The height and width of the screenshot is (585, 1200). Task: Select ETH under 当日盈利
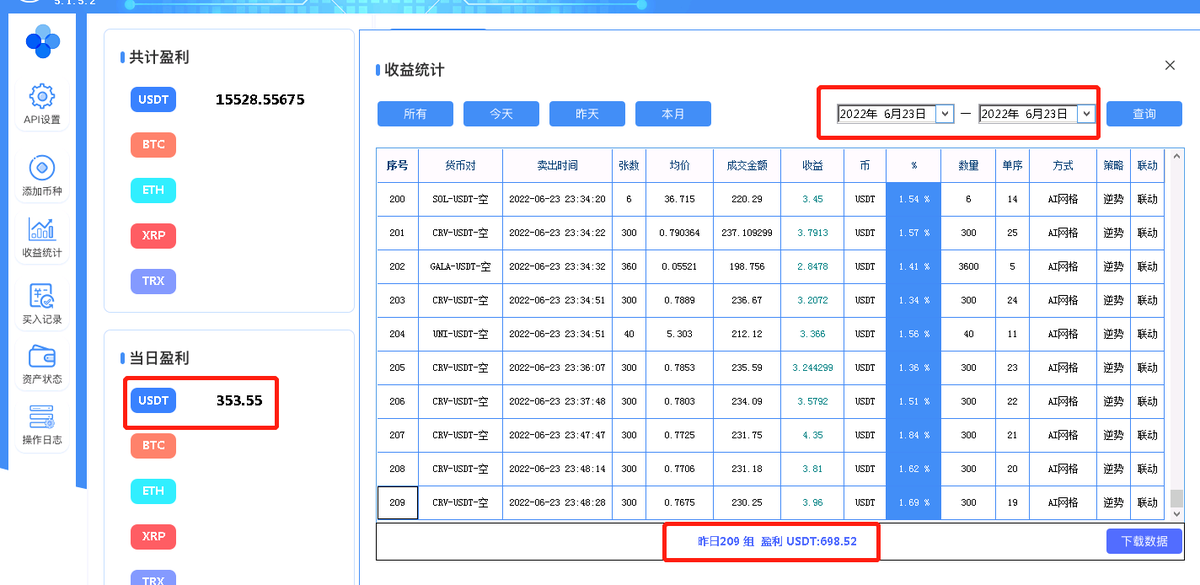click(x=153, y=491)
